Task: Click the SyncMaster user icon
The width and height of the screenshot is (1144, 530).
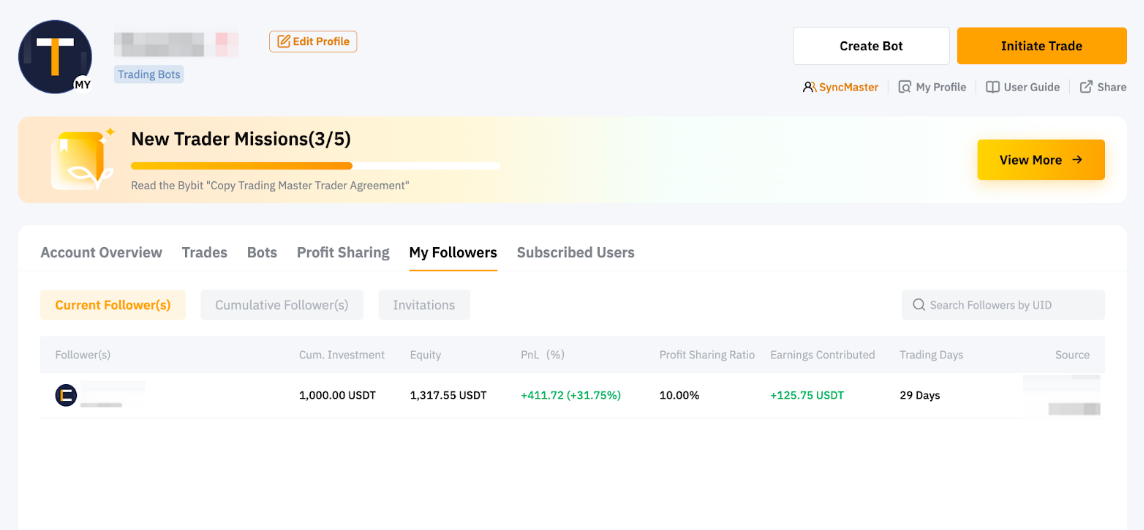Action: click(x=809, y=87)
